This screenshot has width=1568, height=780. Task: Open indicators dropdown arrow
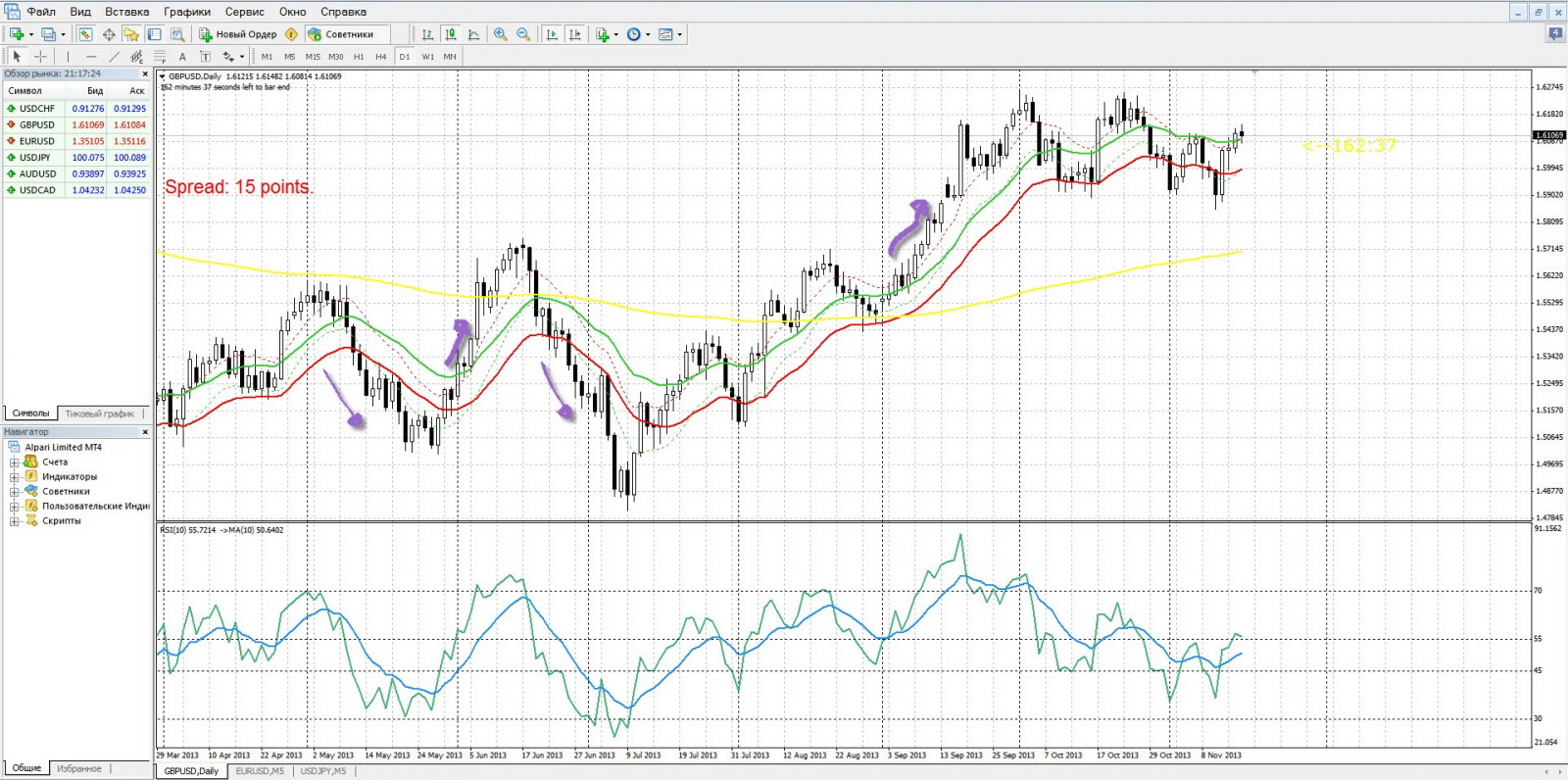616,34
